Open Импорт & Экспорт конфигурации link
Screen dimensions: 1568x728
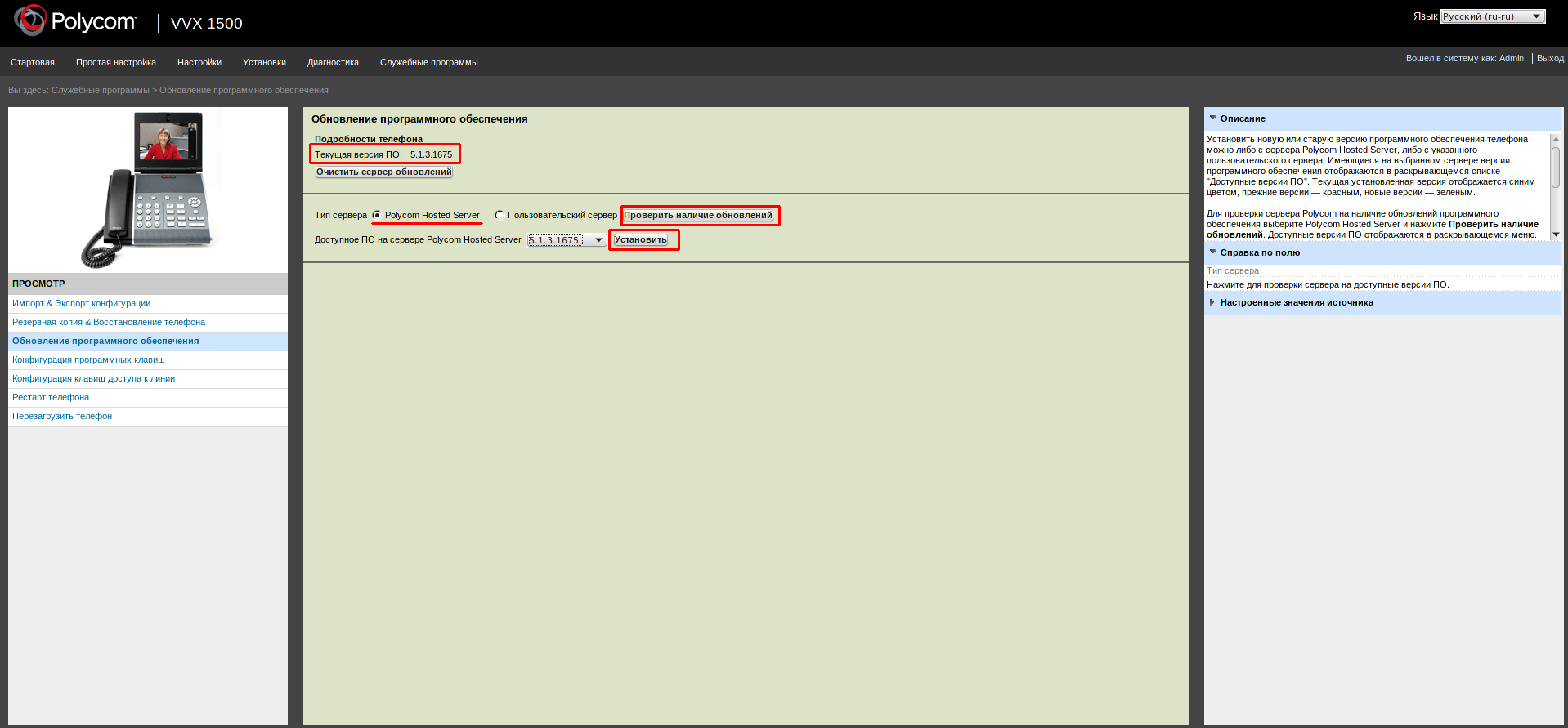coord(81,303)
